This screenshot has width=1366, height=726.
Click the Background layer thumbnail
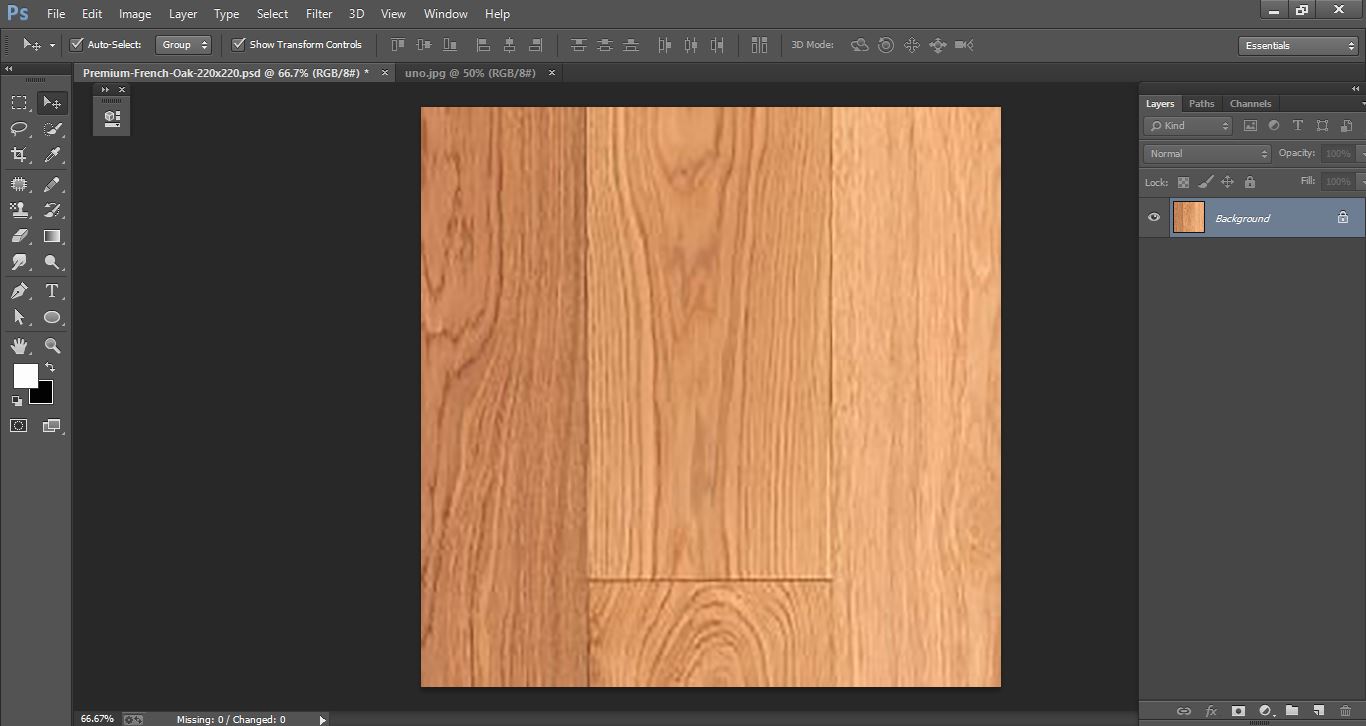(1189, 217)
